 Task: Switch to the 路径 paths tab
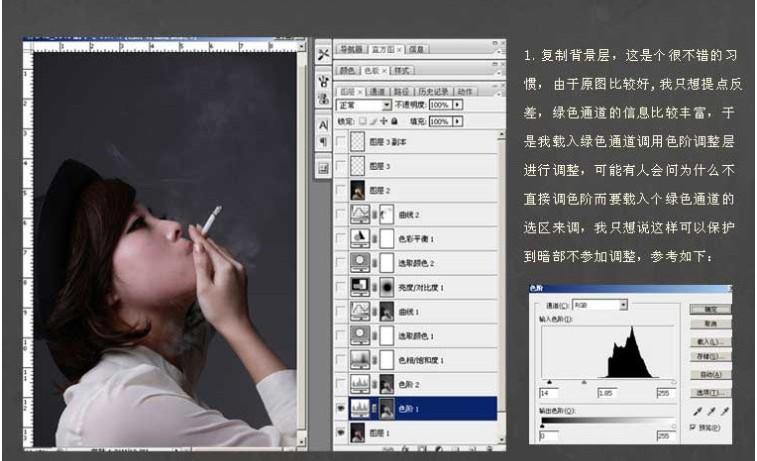(x=401, y=91)
